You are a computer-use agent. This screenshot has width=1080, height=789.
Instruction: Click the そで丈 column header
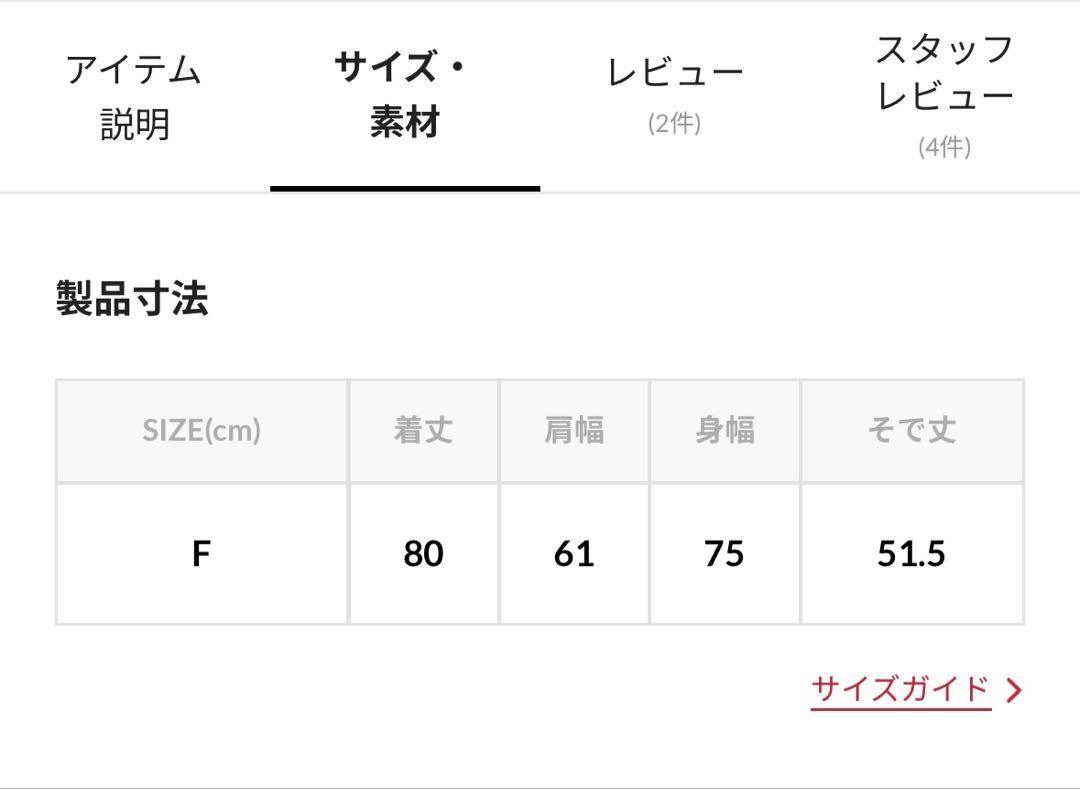[912, 431]
